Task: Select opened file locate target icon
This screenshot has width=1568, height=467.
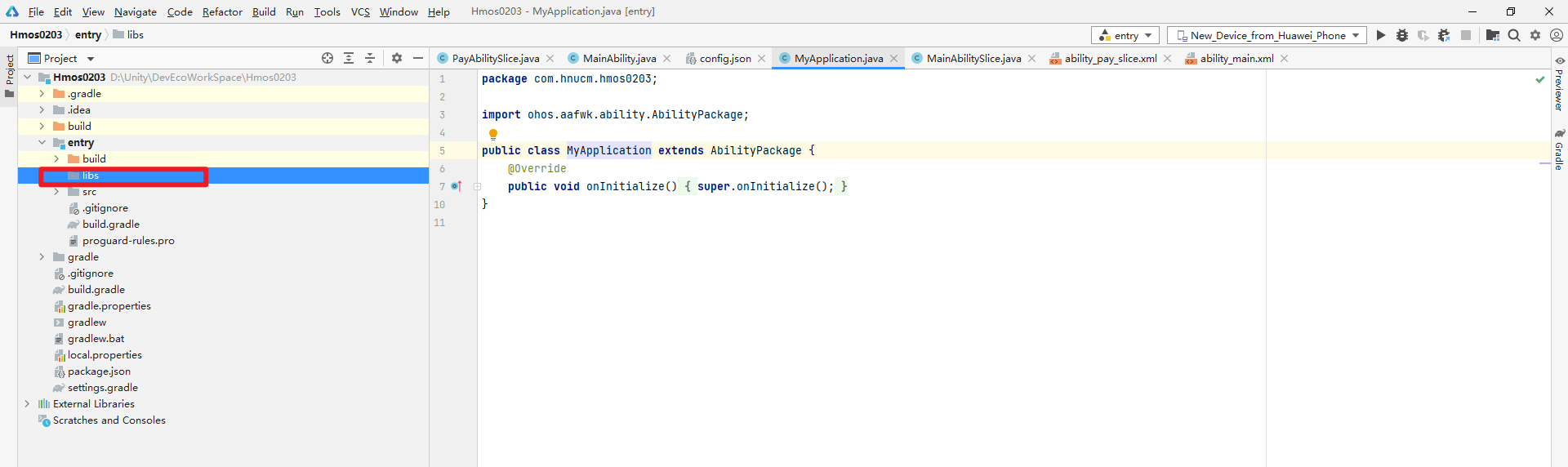Action: [327, 58]
